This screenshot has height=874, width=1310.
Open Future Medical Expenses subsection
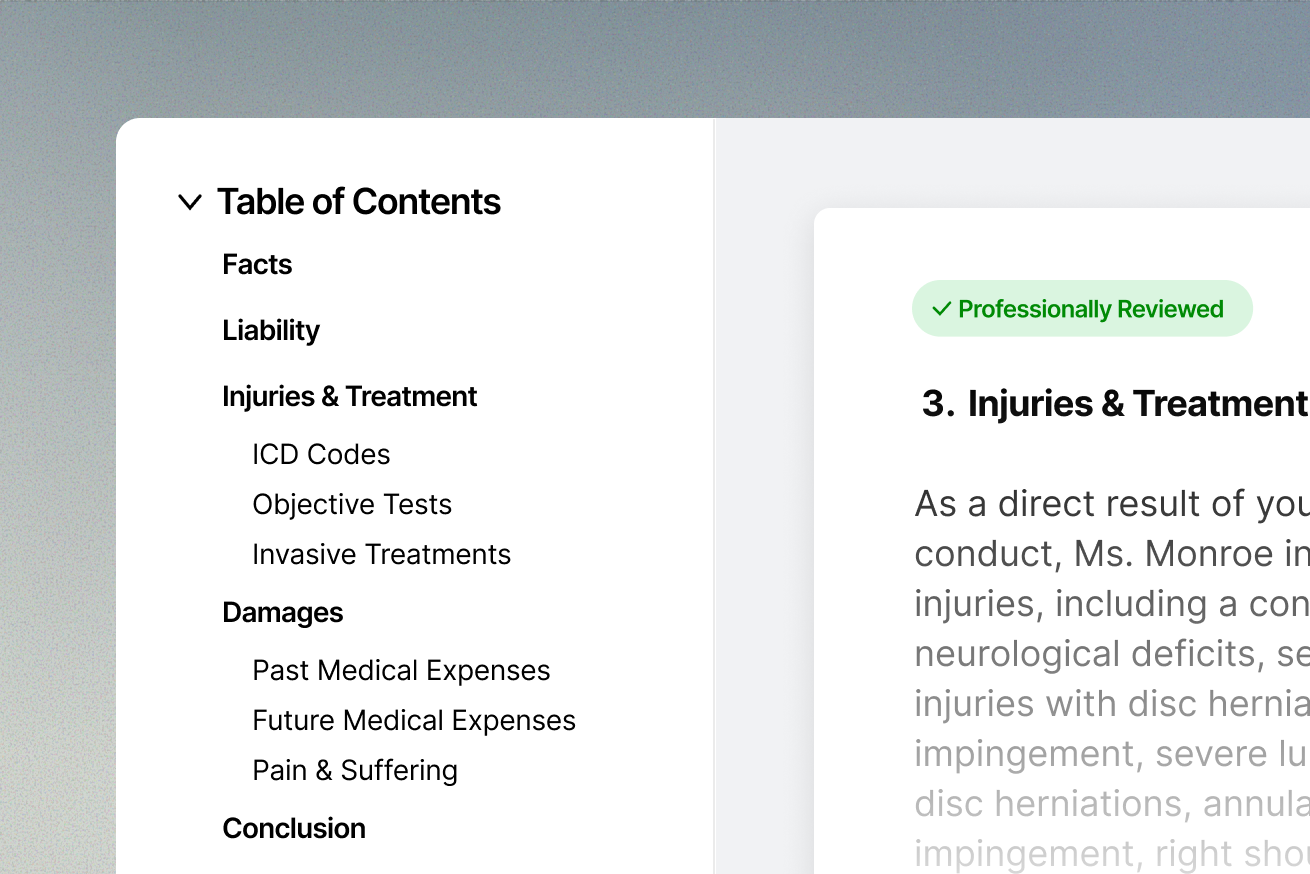(414, 721)
